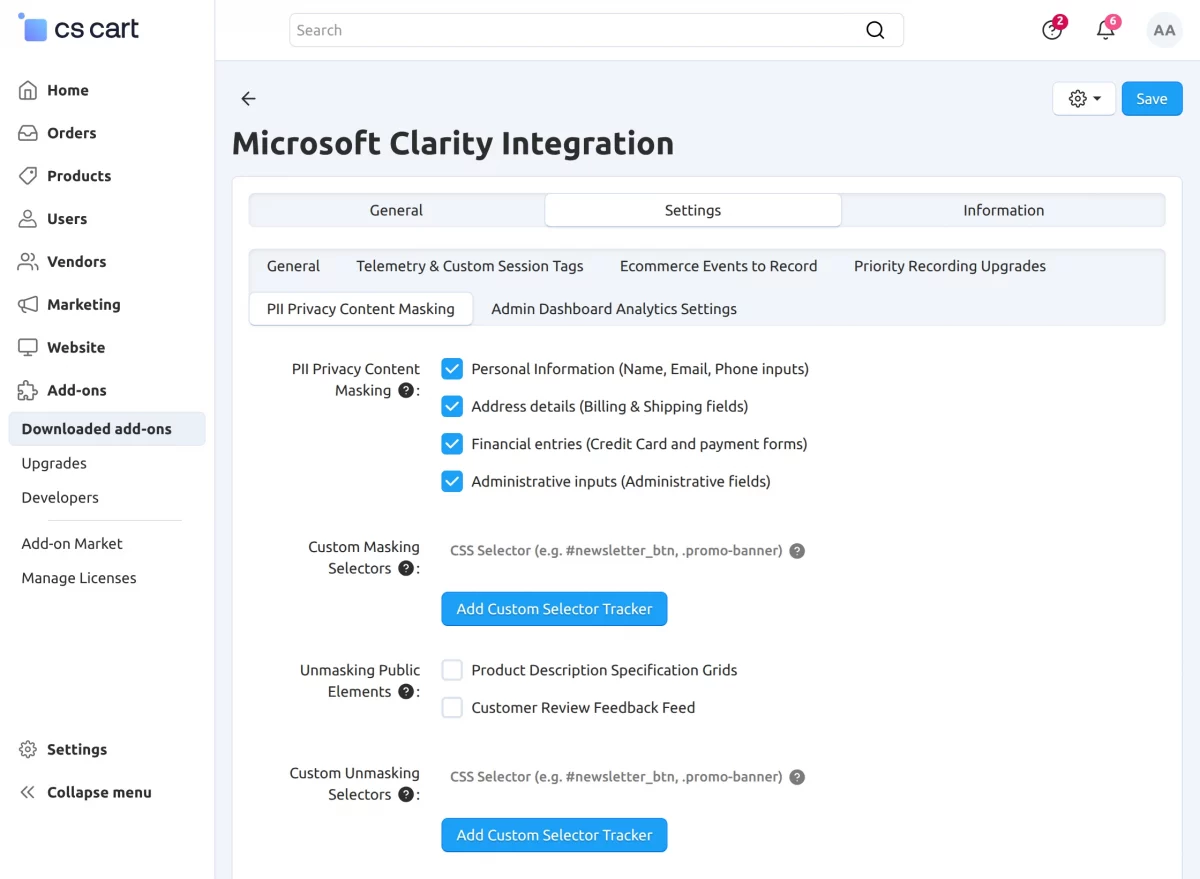The width and height of the screenshot is (1200, 879).
Task: Open Telemetry & Custom Session Tags tab
Action: point(470,266)
